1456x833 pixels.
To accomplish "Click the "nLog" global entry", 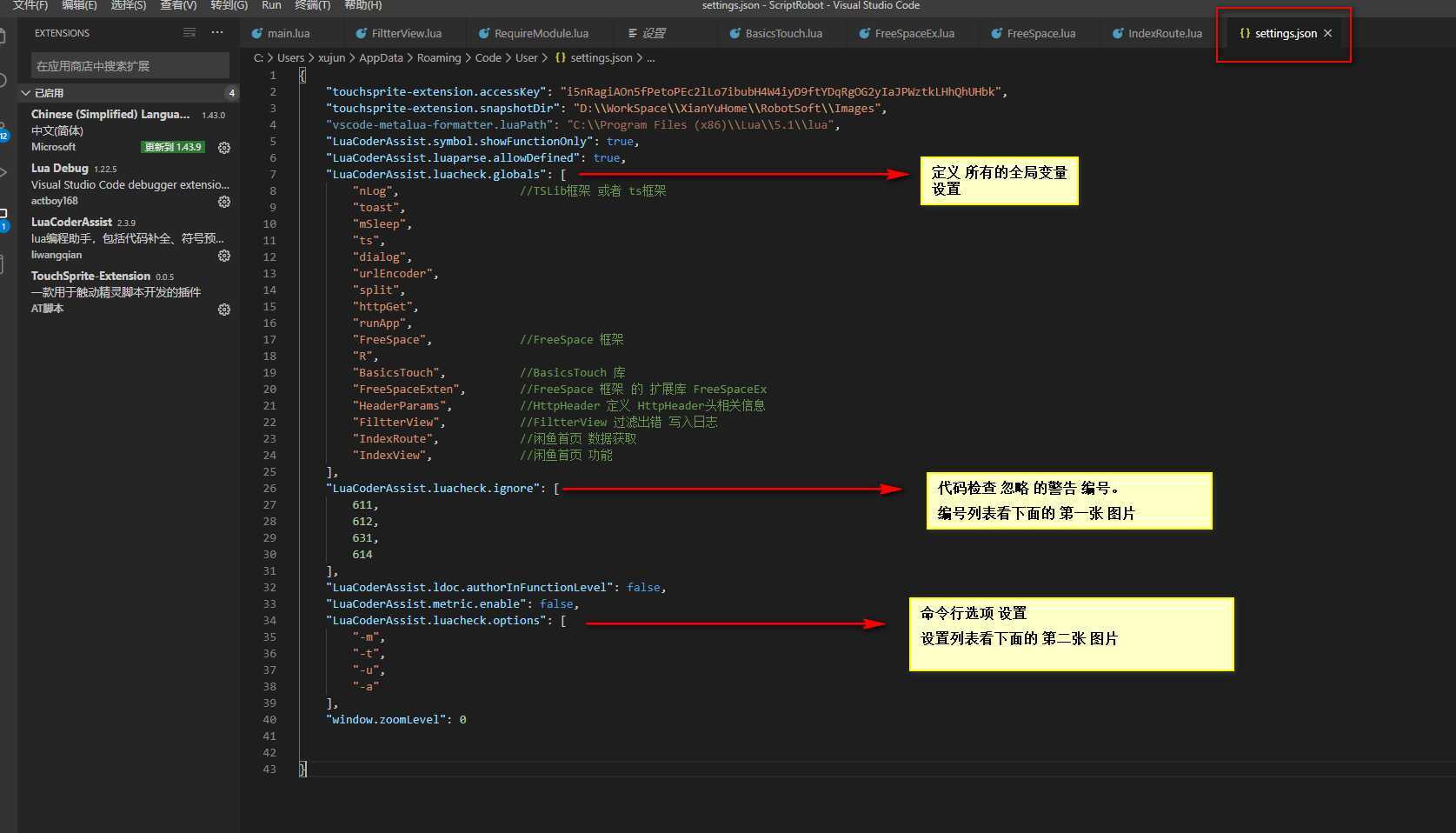I will 372,190.
